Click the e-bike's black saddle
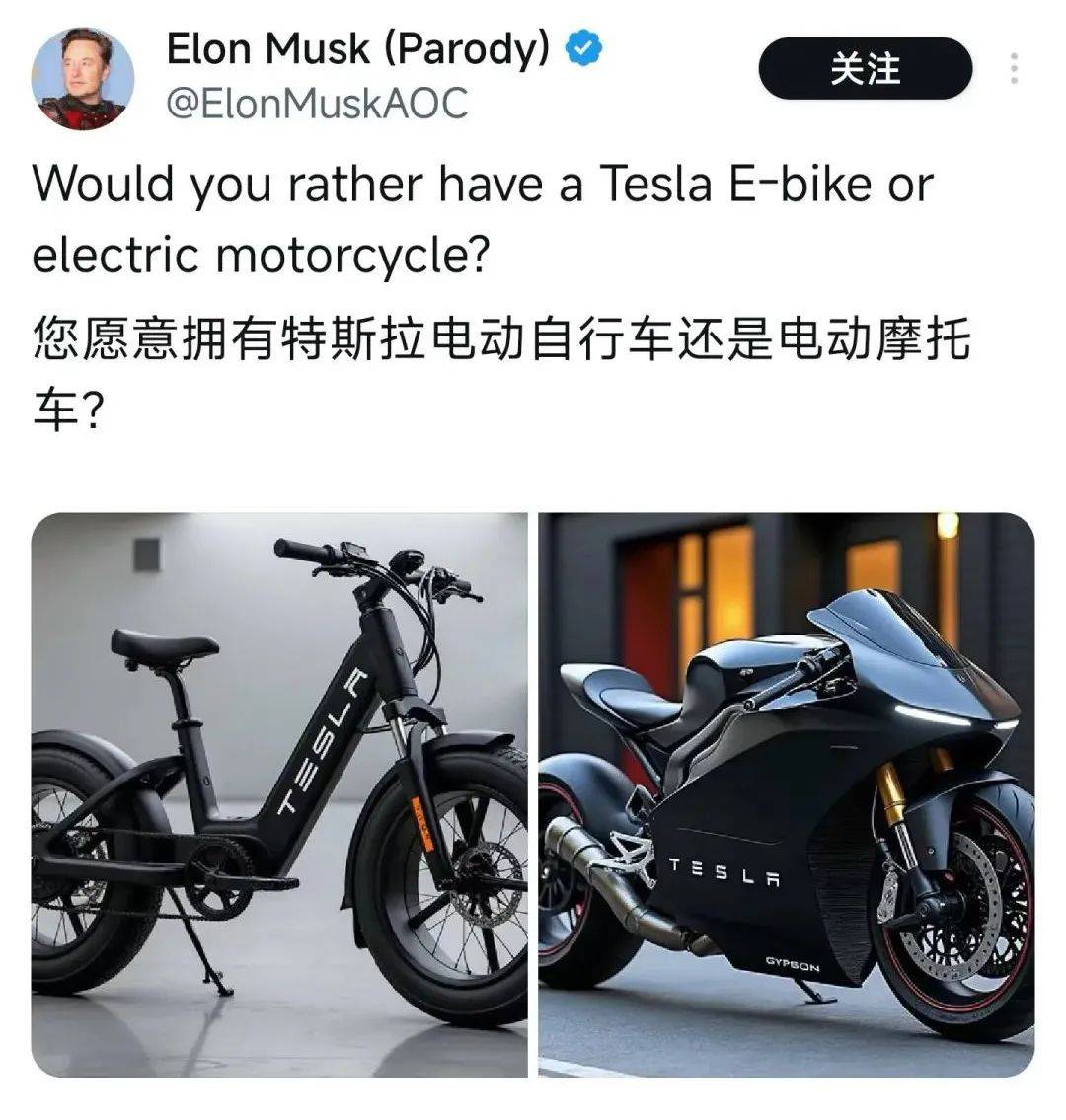The width and height of the screenshot is (1066, 1120). click(164, 647)
